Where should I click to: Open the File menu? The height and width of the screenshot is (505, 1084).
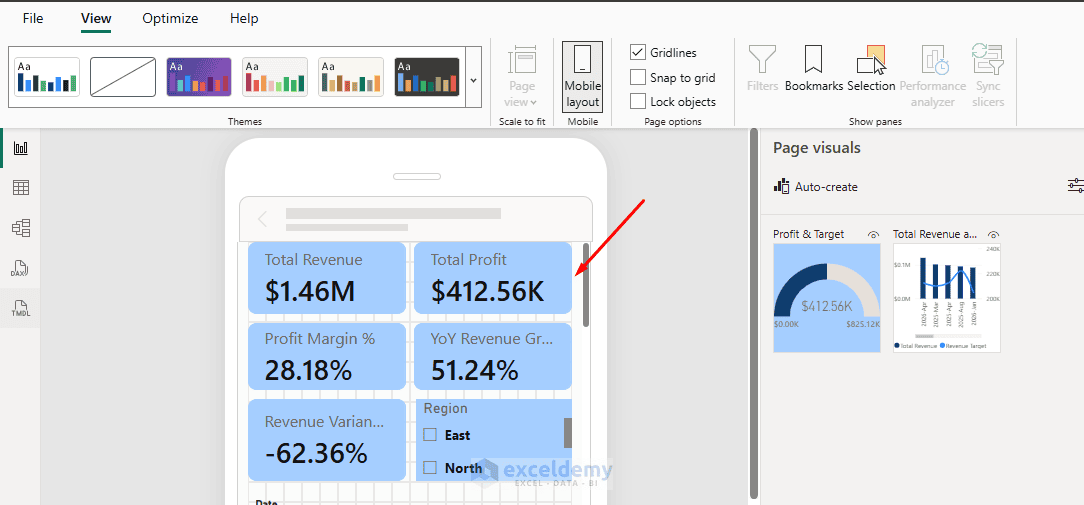(x=32, y=19)
